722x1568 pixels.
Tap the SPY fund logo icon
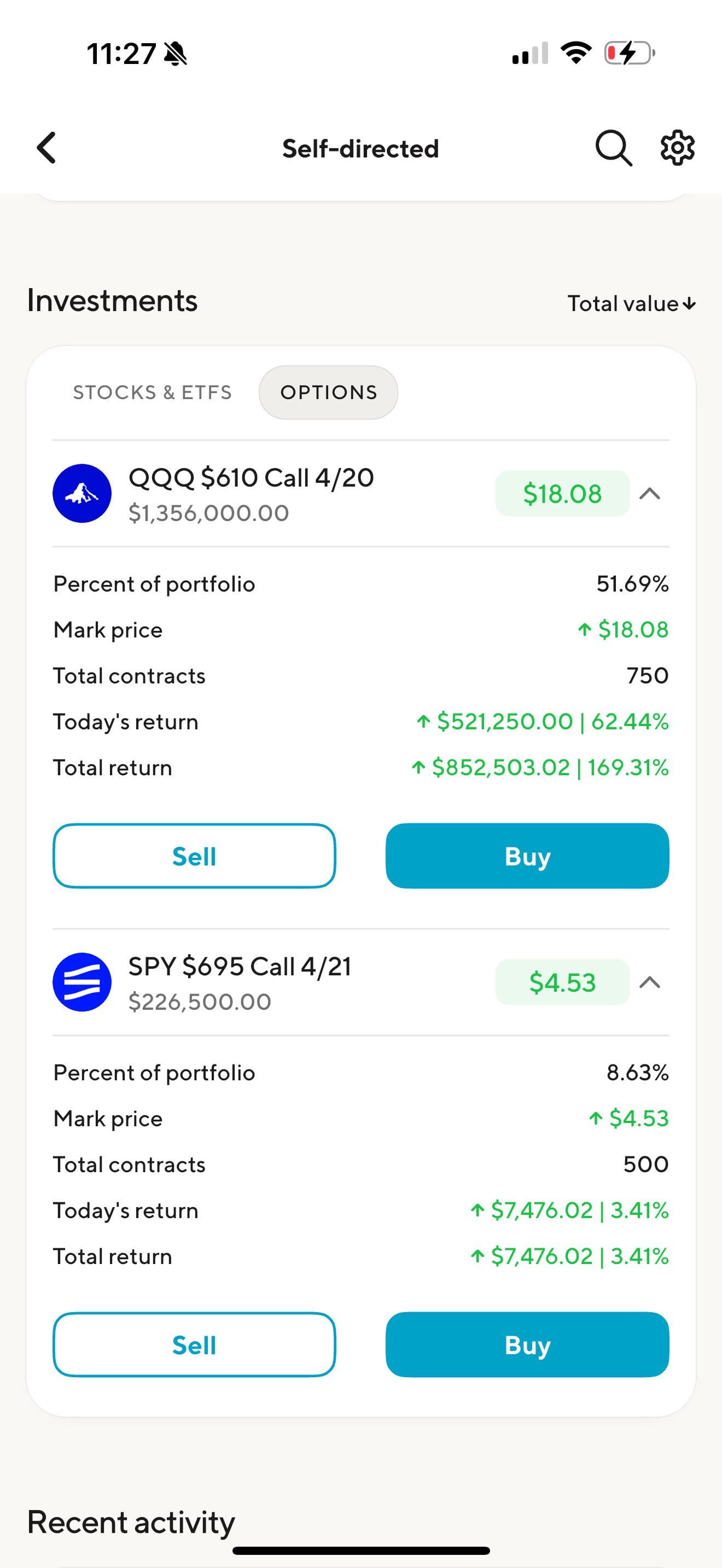[82, 982]
